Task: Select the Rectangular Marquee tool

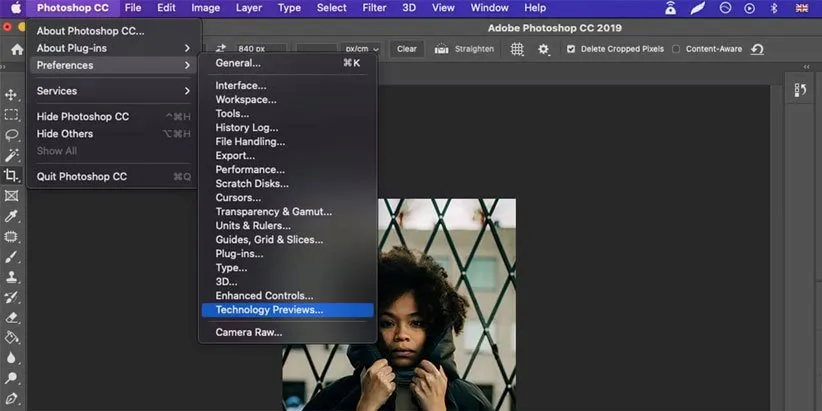Action: tap(12, 115)
